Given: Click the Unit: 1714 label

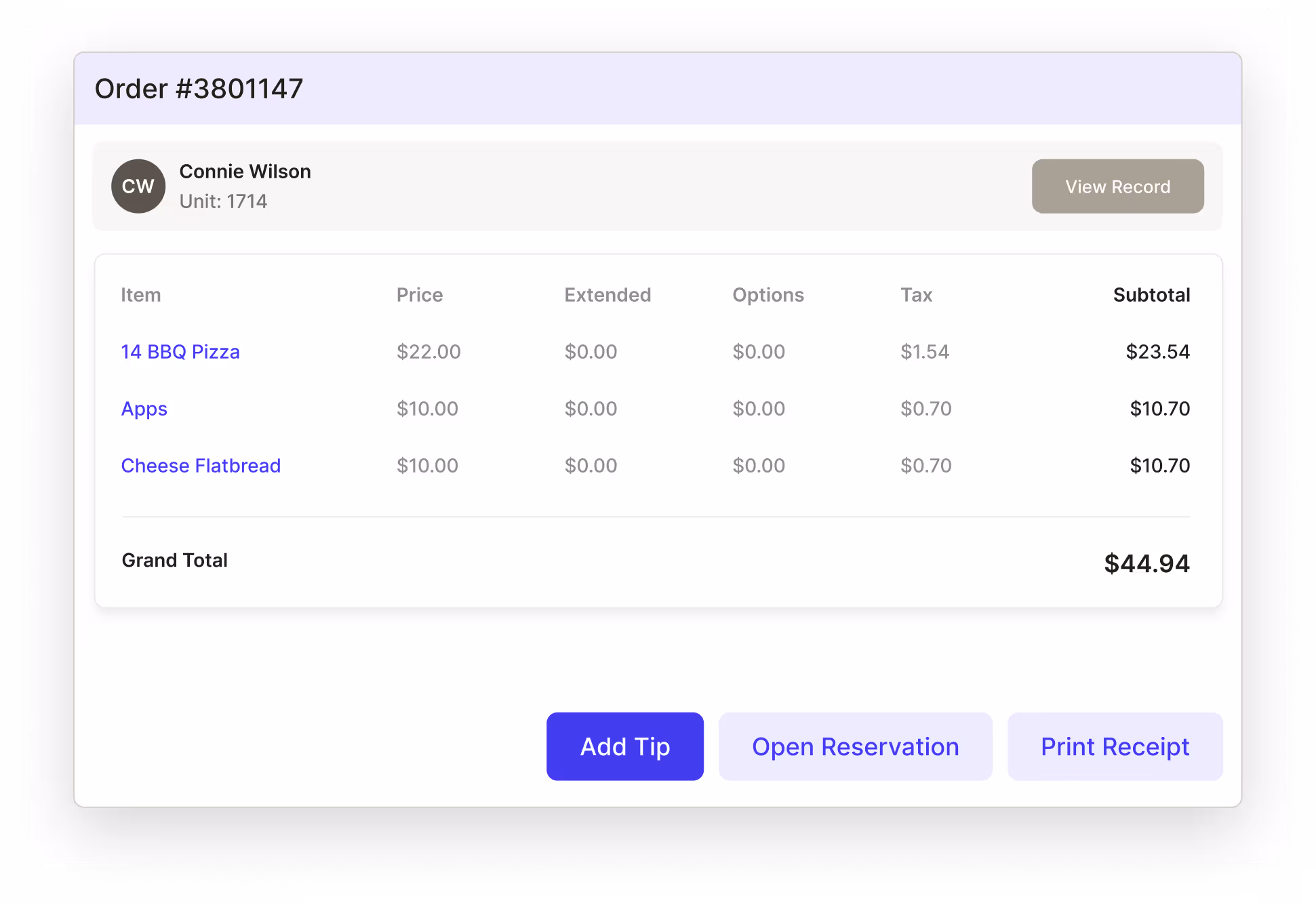Looking at the screenshot, I should point(222,201).
